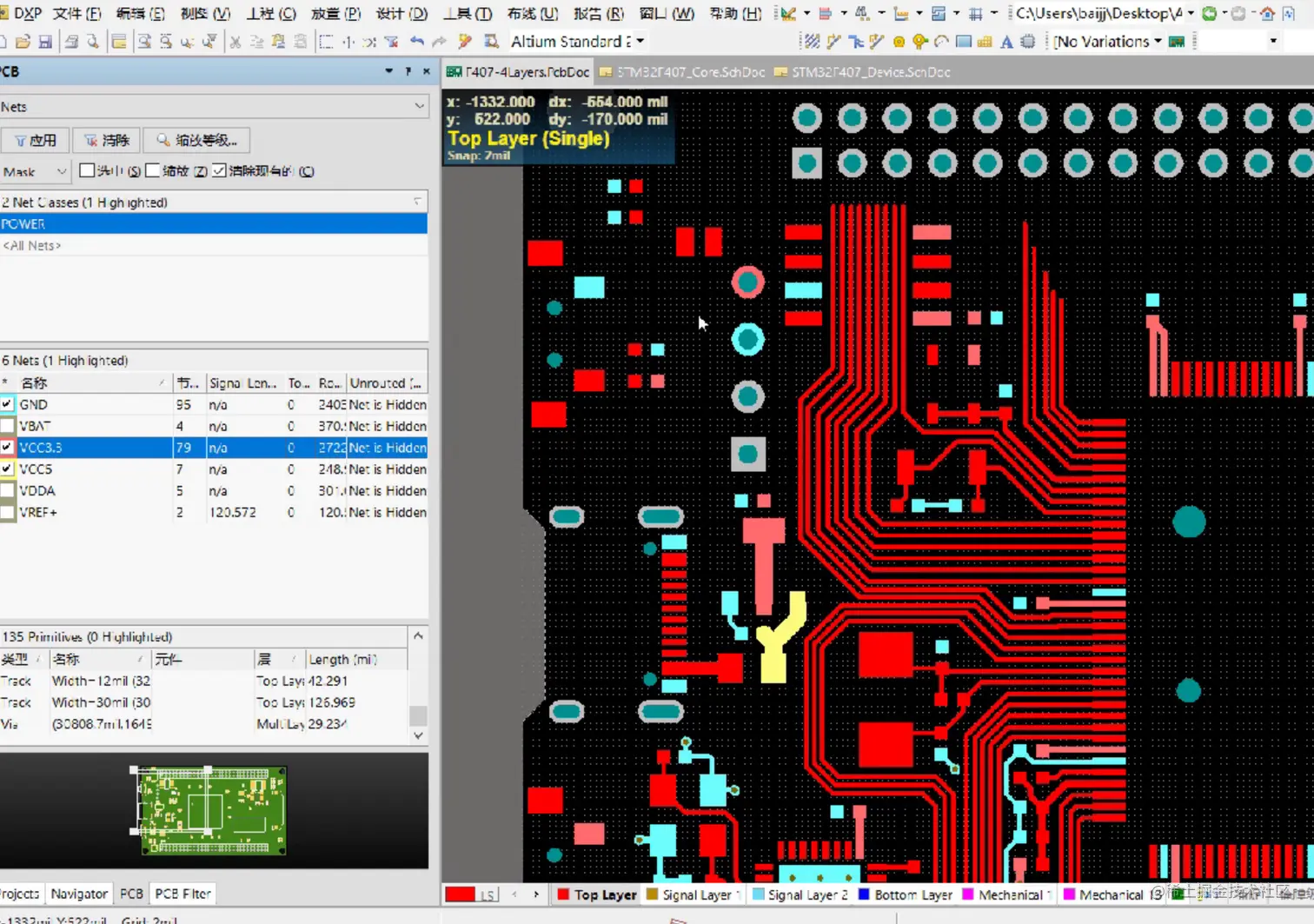The width and height of the screenshot is (1314, 924).
Task: Click the 应用 apply filter button
Action: coord(36,140)
